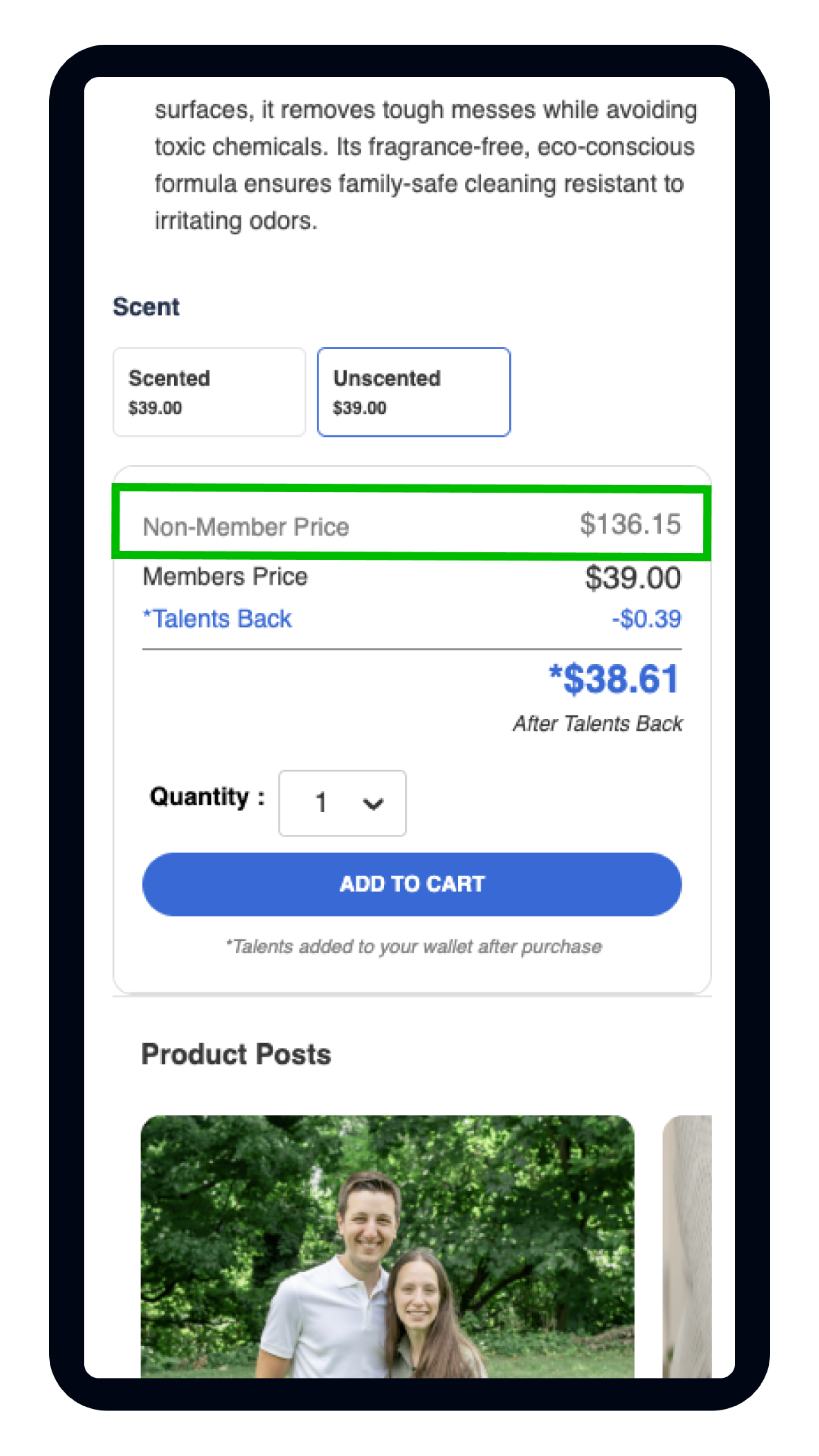
Task: Click the talents wallet footnote text
Action: click(x=413, y=947)
